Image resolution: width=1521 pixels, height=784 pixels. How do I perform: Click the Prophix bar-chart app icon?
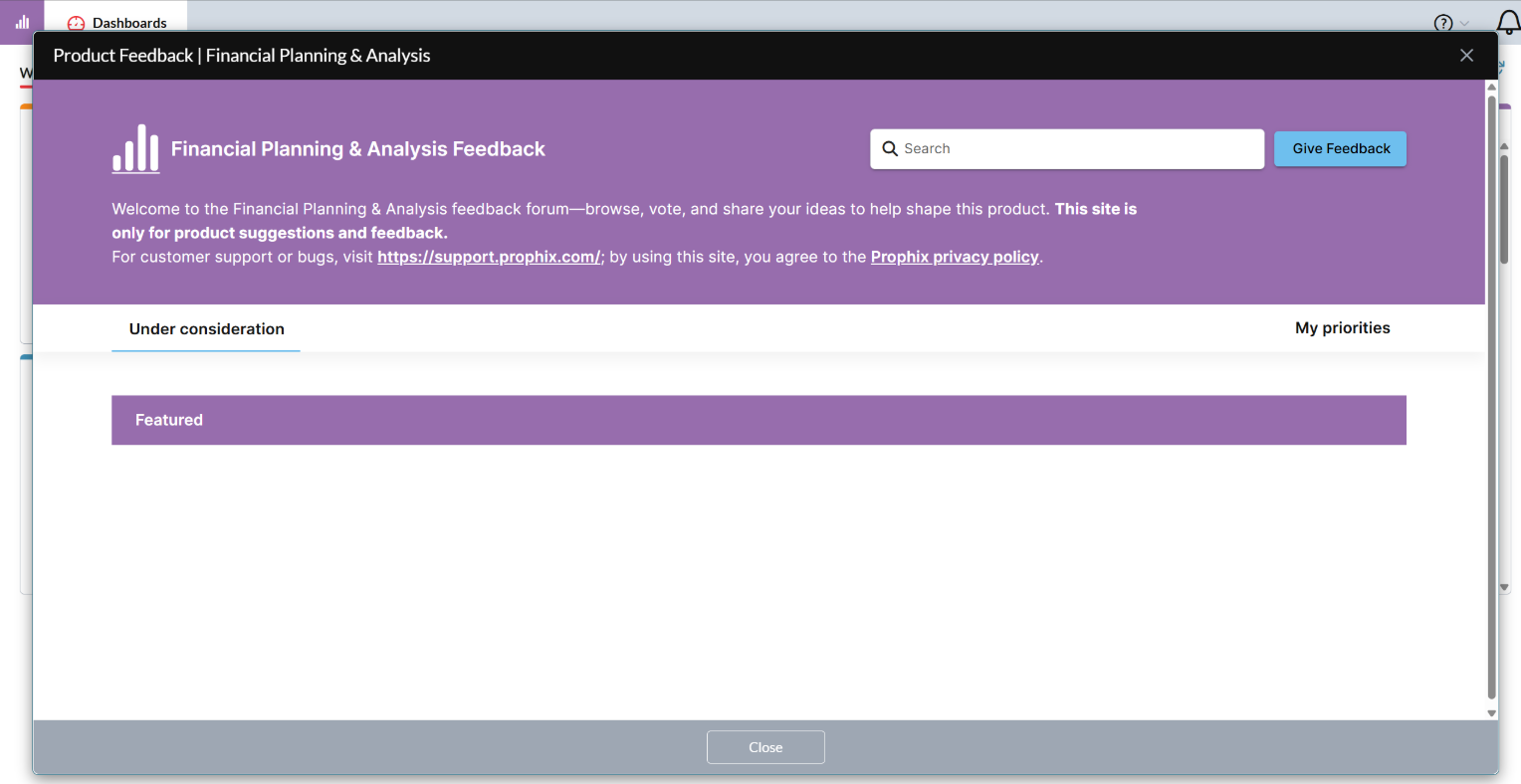point(22,22)
